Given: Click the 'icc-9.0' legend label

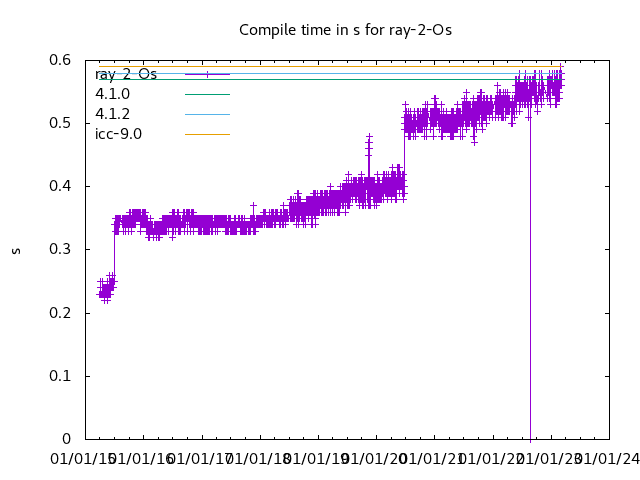Looking at the screenshot, I should point(118,134).
